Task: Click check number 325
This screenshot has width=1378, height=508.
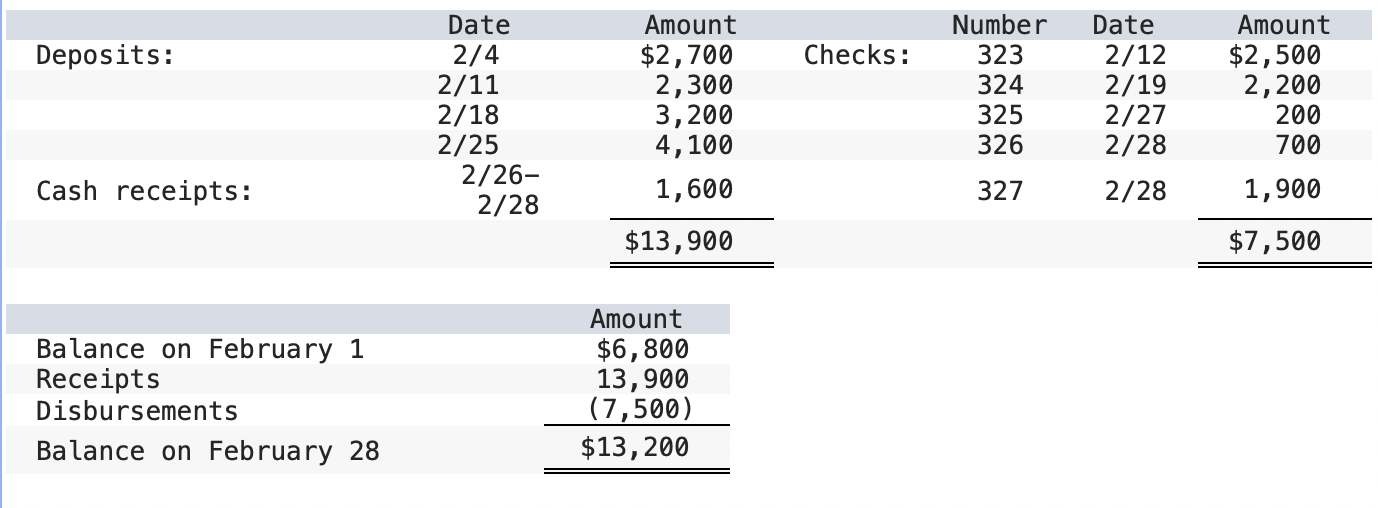Action: (999, 114)
